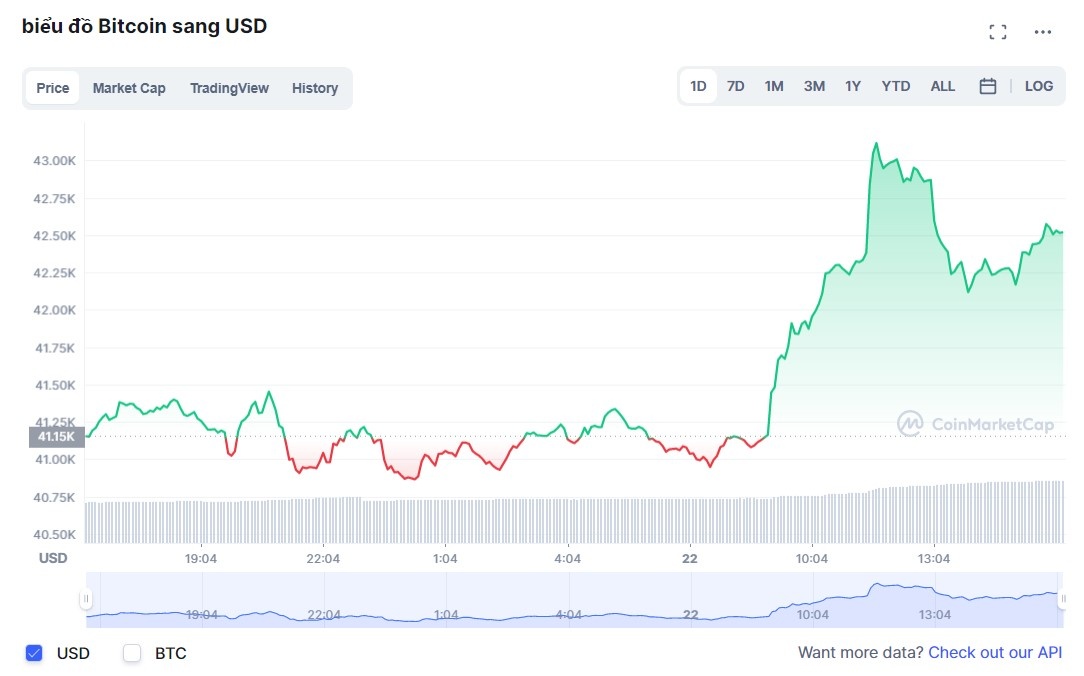Viewport: 1084px width, 676px height.
Task: Disable the USD price checkbox
Action: click(33, 653)
